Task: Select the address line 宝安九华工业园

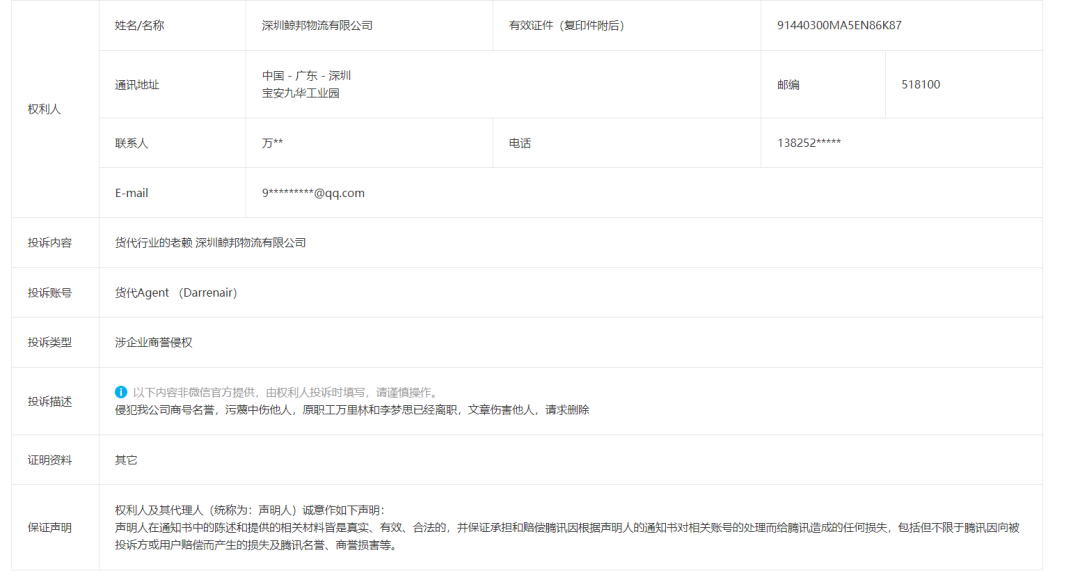Action: click(x=300, y=93)
